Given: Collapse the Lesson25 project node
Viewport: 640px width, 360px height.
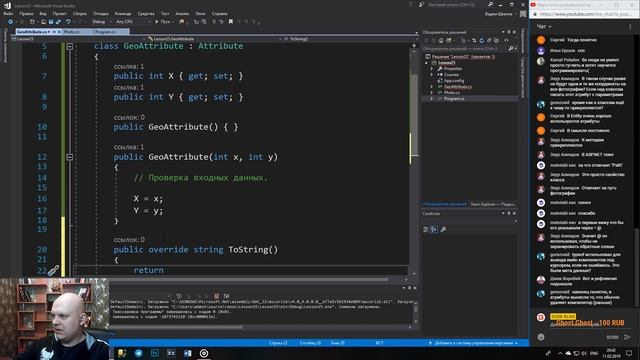Looking at the screenshot, I should point(427,63).
